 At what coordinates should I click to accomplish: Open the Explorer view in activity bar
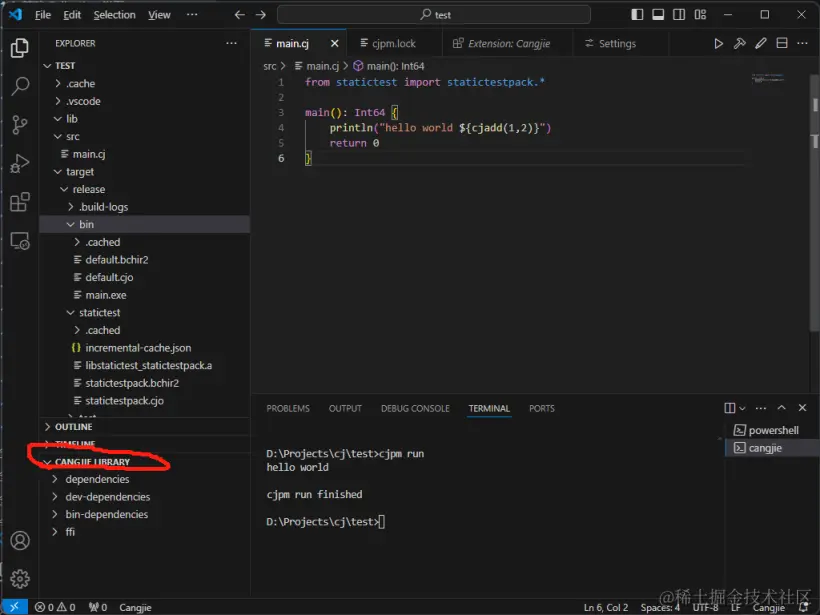coord(20,48)
